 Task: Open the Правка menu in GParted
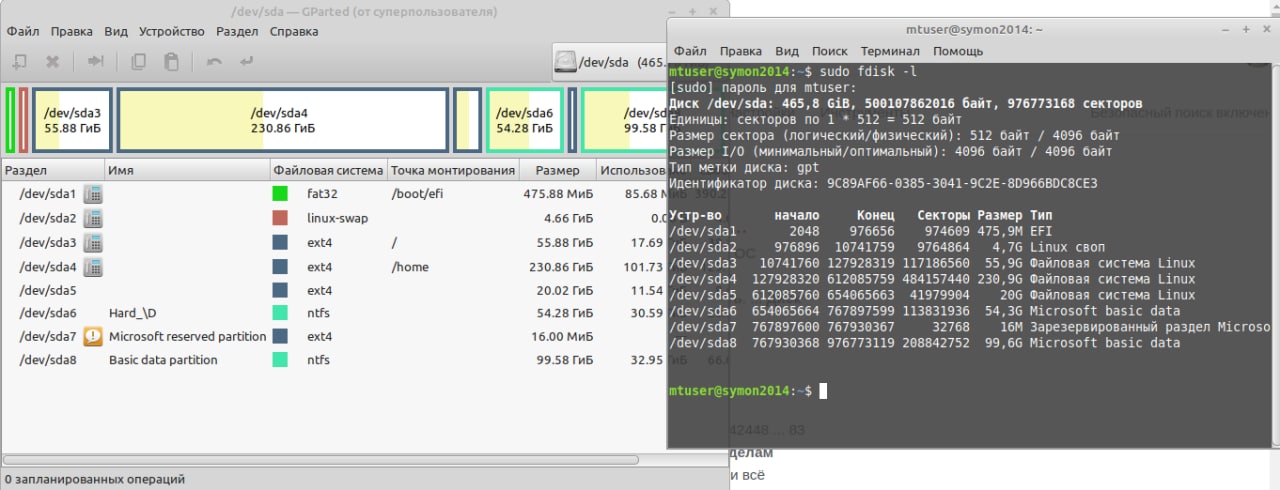tap(72, 31)
